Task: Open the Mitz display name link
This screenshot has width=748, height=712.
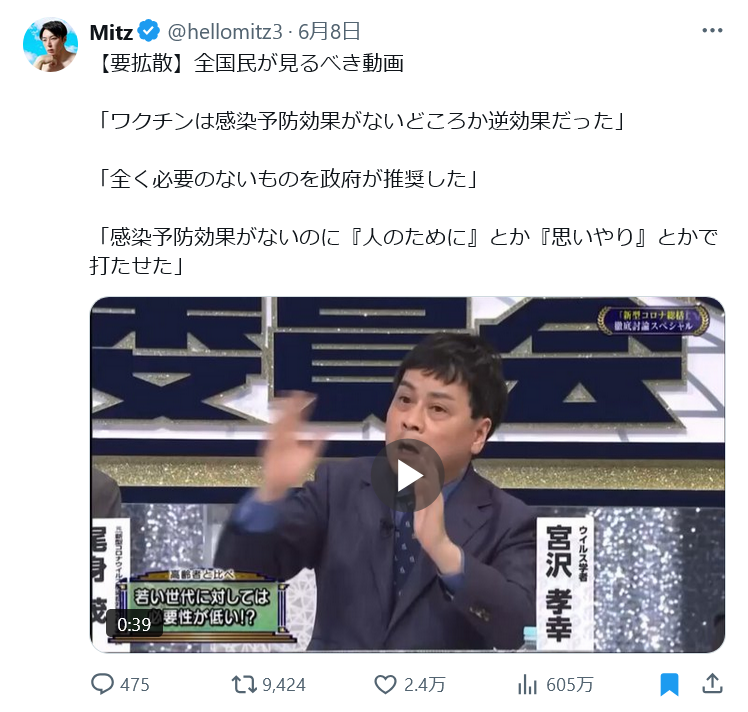Action: [111, 32]
